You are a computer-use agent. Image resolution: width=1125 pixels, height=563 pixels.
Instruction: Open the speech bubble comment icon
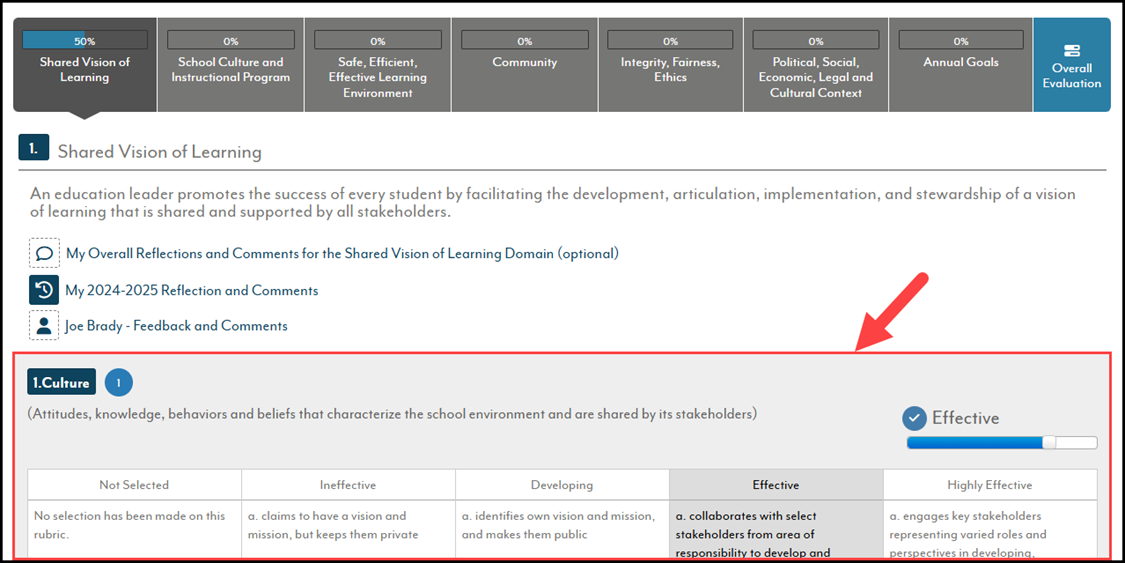coord(44,253)
